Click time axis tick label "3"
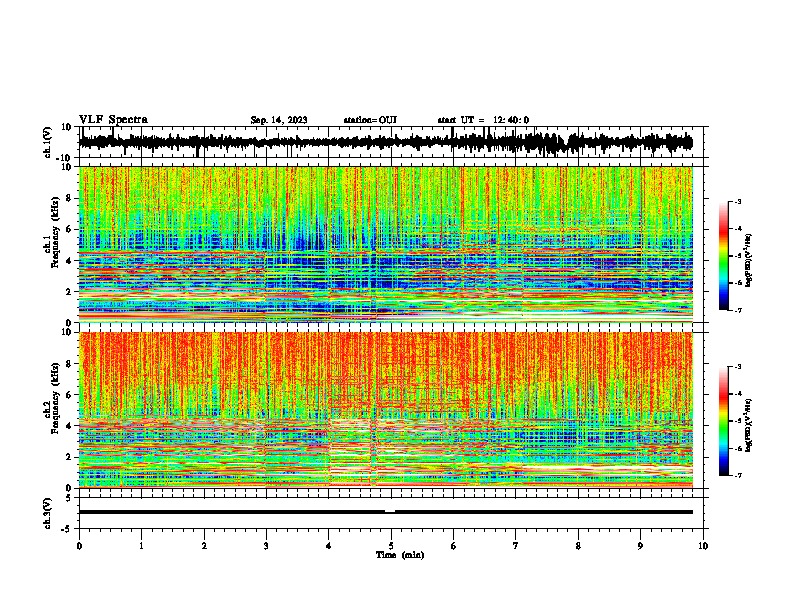792x612 pixels. tap(266, 546)
